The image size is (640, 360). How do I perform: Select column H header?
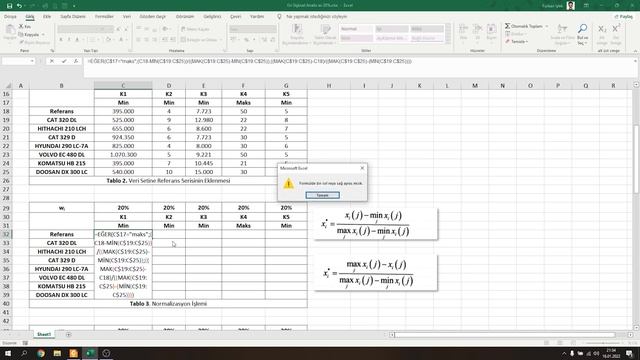[x=329, y=85]
